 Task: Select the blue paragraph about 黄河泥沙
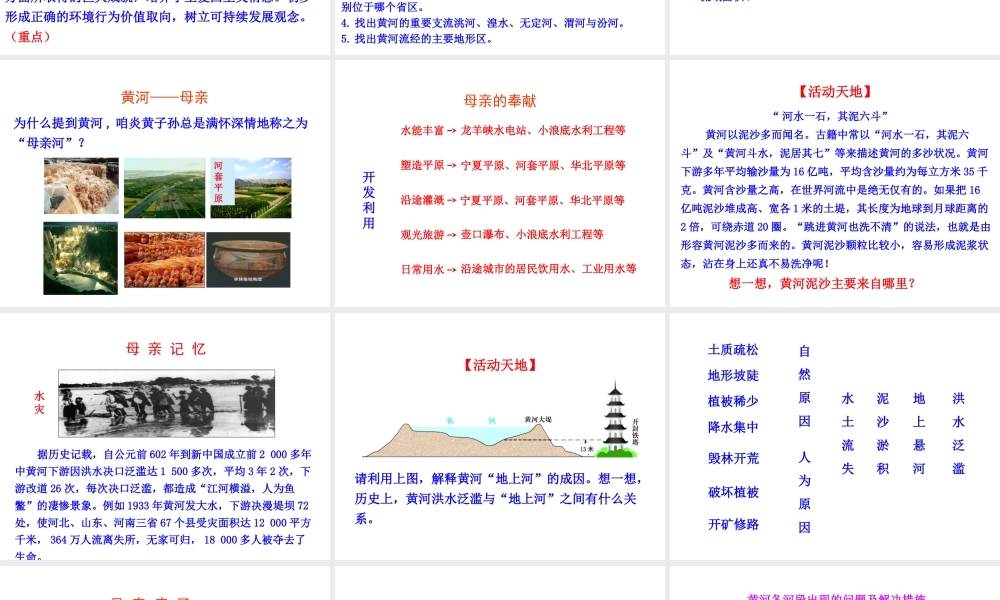point(835,199)
